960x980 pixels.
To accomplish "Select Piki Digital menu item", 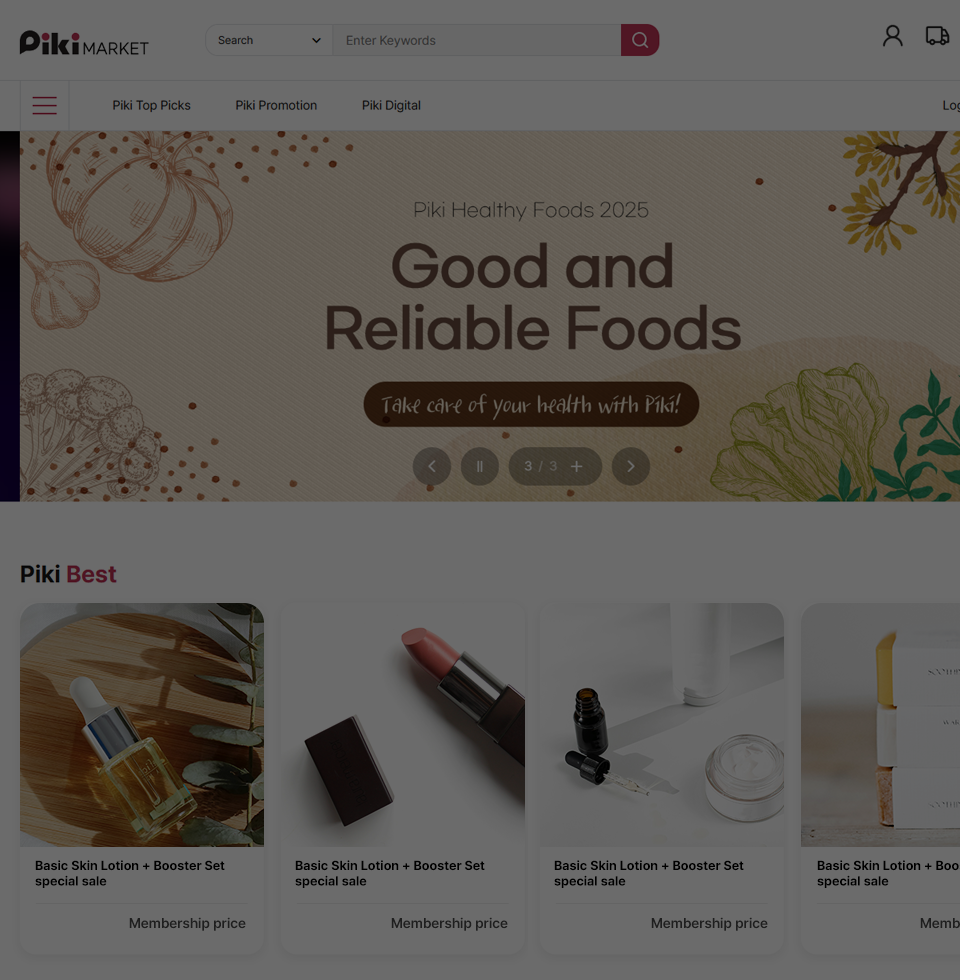I will click(391, 106).
